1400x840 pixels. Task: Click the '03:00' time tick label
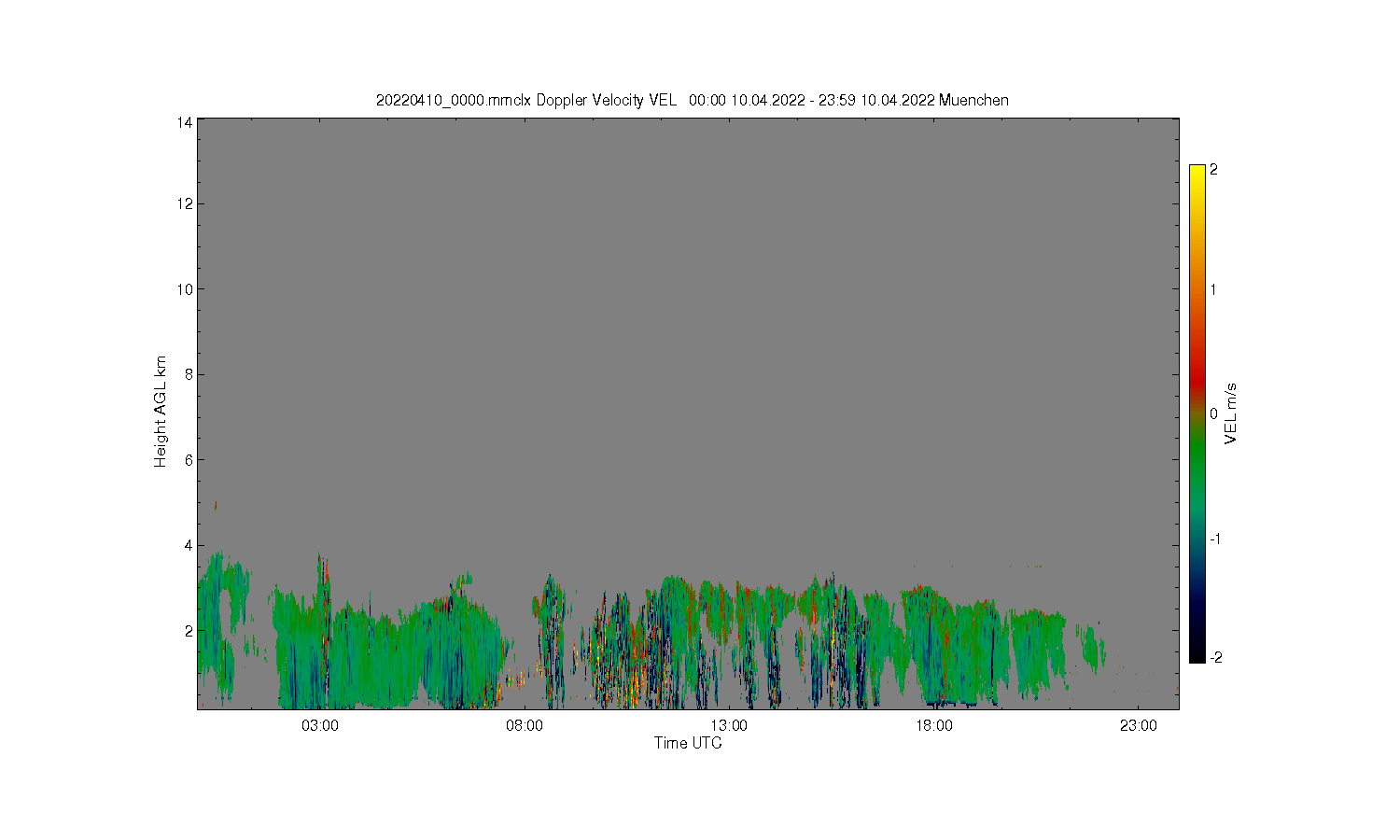tap(320, 726)
